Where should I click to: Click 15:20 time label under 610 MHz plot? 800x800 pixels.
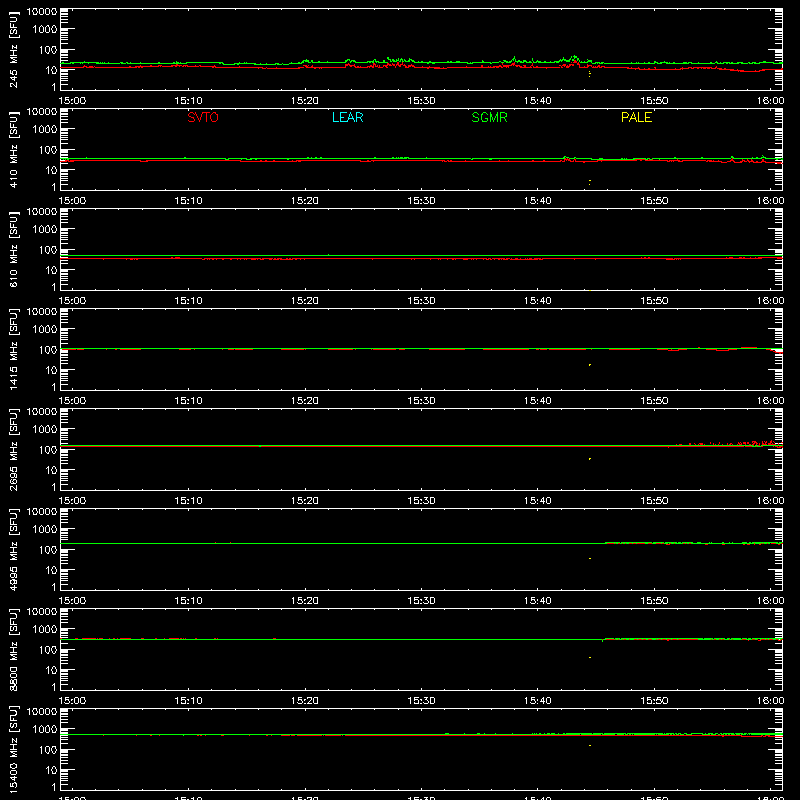(305, 301)
